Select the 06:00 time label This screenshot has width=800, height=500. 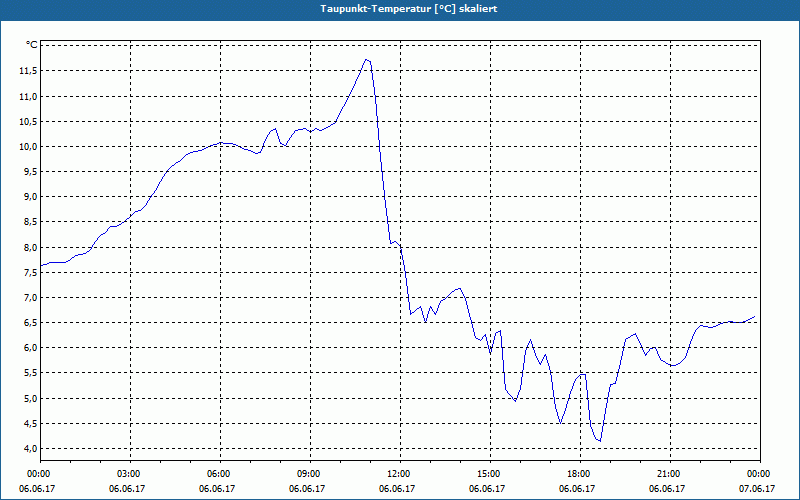click(220, 473)
